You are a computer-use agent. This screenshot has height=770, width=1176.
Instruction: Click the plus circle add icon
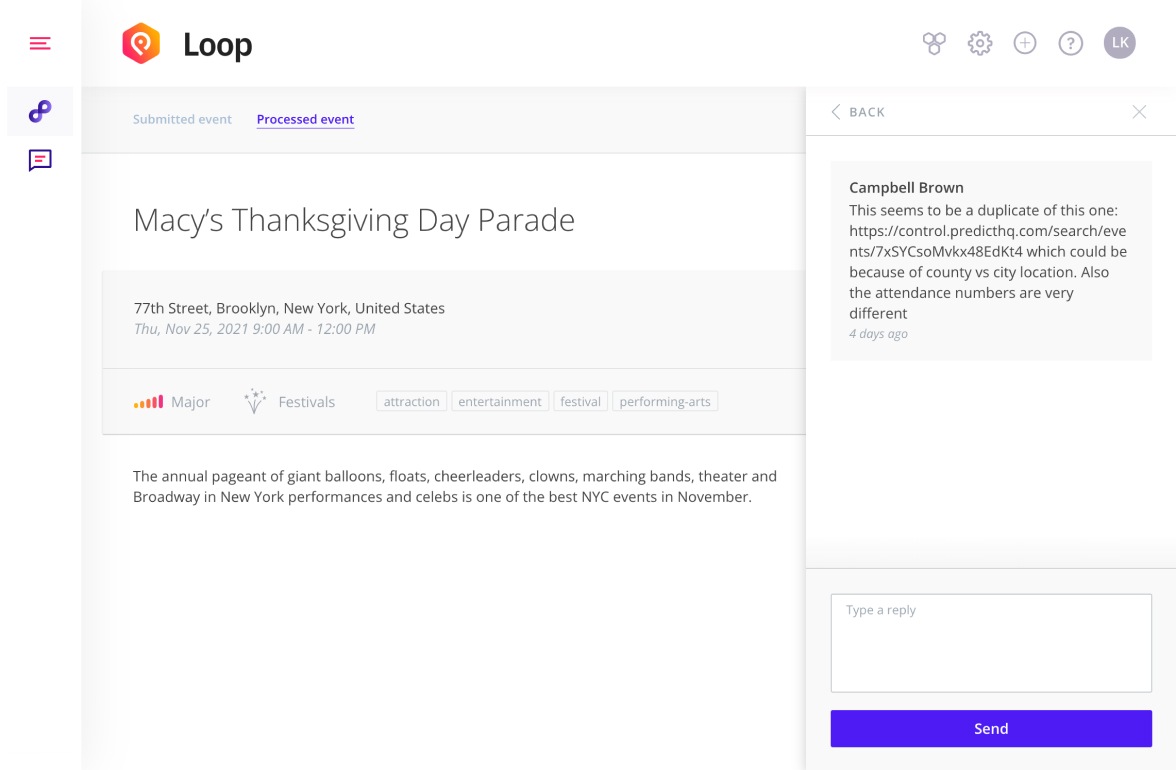[1024, 43]
